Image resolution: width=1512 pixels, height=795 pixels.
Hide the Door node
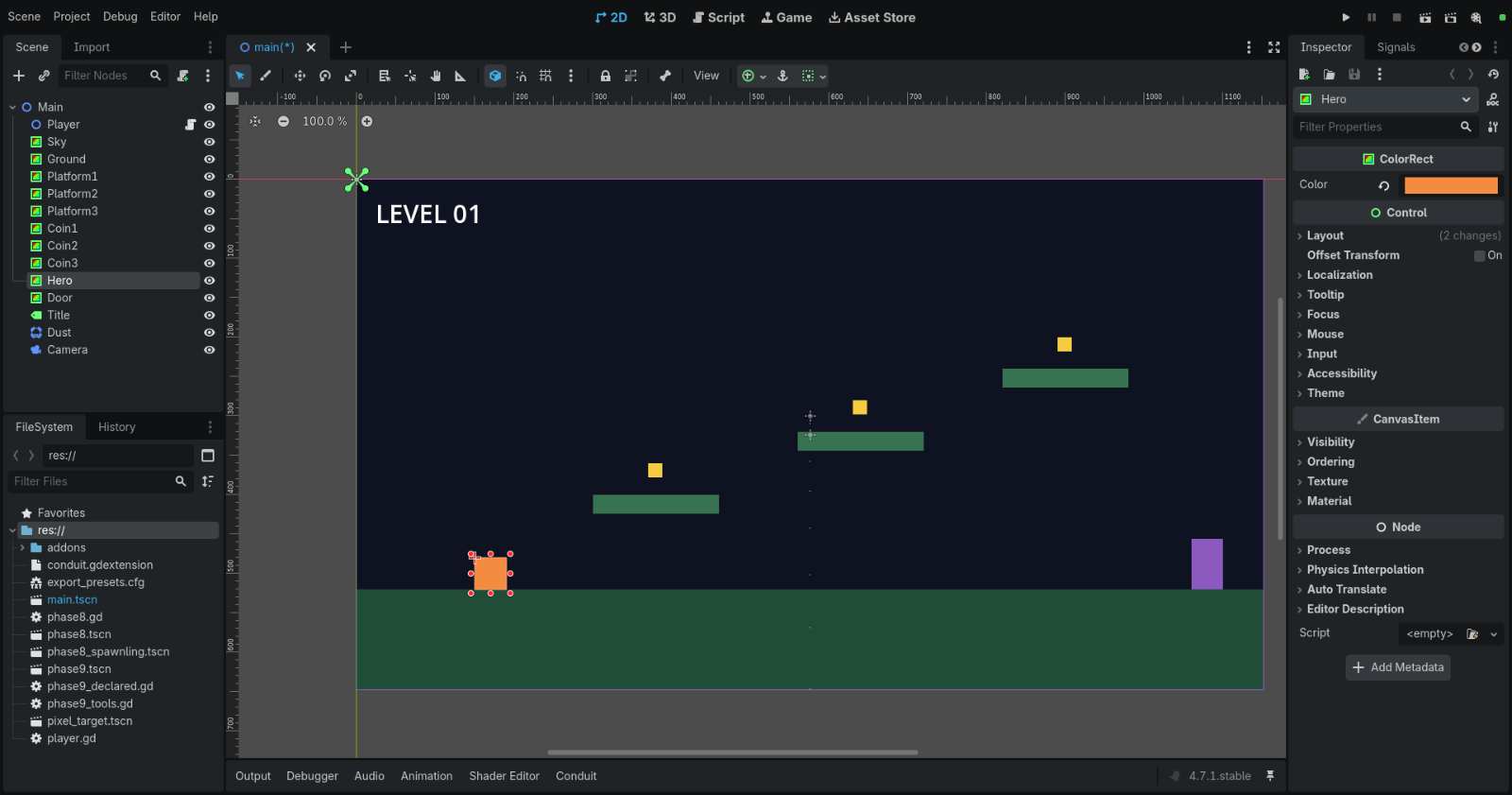210,298
